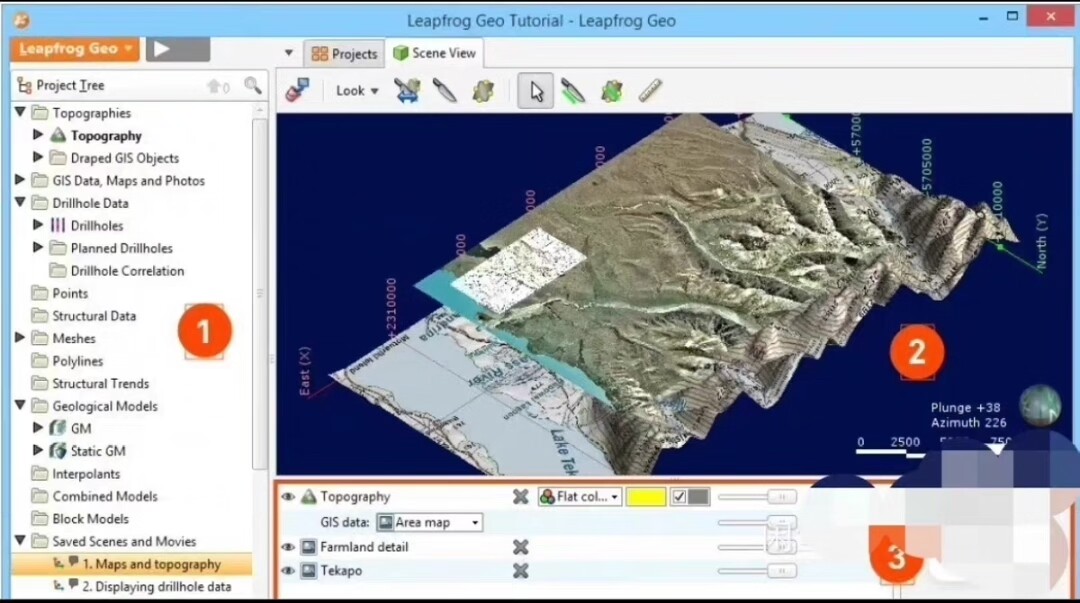Image resolution: width=1080 pixels, height=603 pixels.
Task: Remove Farmland detail from scene with X
Action: [x=521, y=547]
